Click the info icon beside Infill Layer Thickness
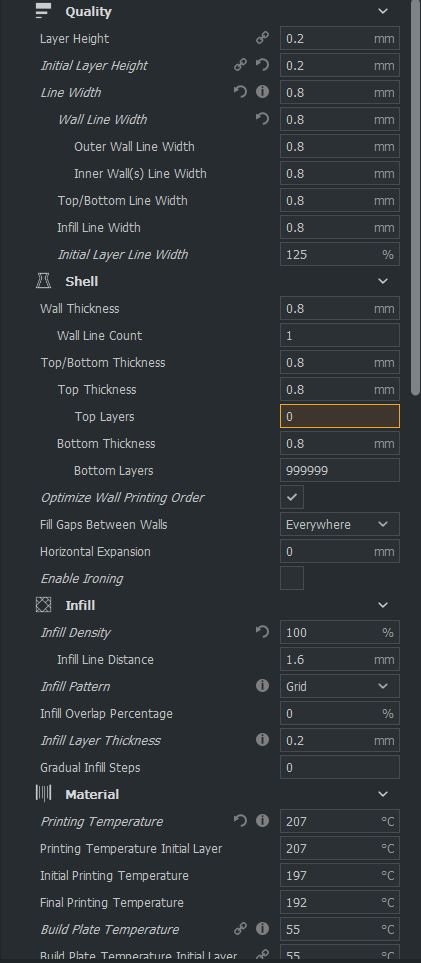The image size is (421, 963). pyautogui.click(x=262, y=740)
